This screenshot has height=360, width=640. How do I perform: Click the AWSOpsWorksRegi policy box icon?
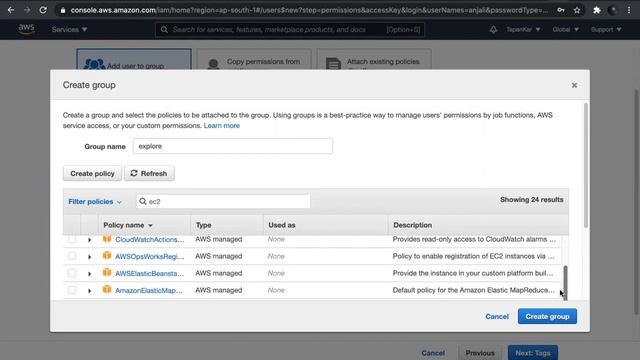tap(107, 256)
